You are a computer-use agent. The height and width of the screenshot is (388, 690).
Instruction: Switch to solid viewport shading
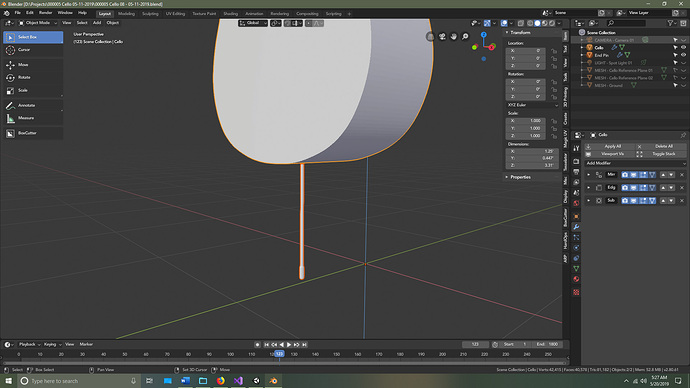[537, 23]
